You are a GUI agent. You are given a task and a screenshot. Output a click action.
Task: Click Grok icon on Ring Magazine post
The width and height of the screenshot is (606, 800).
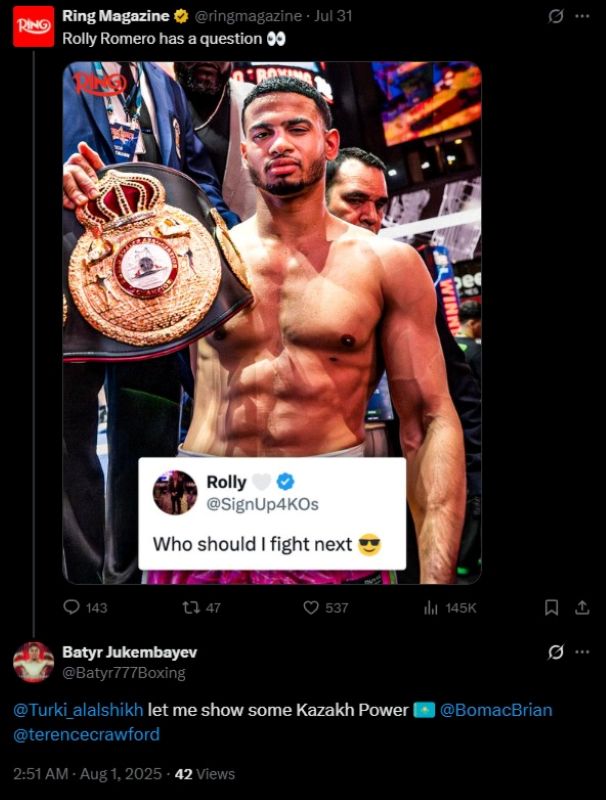556,16
